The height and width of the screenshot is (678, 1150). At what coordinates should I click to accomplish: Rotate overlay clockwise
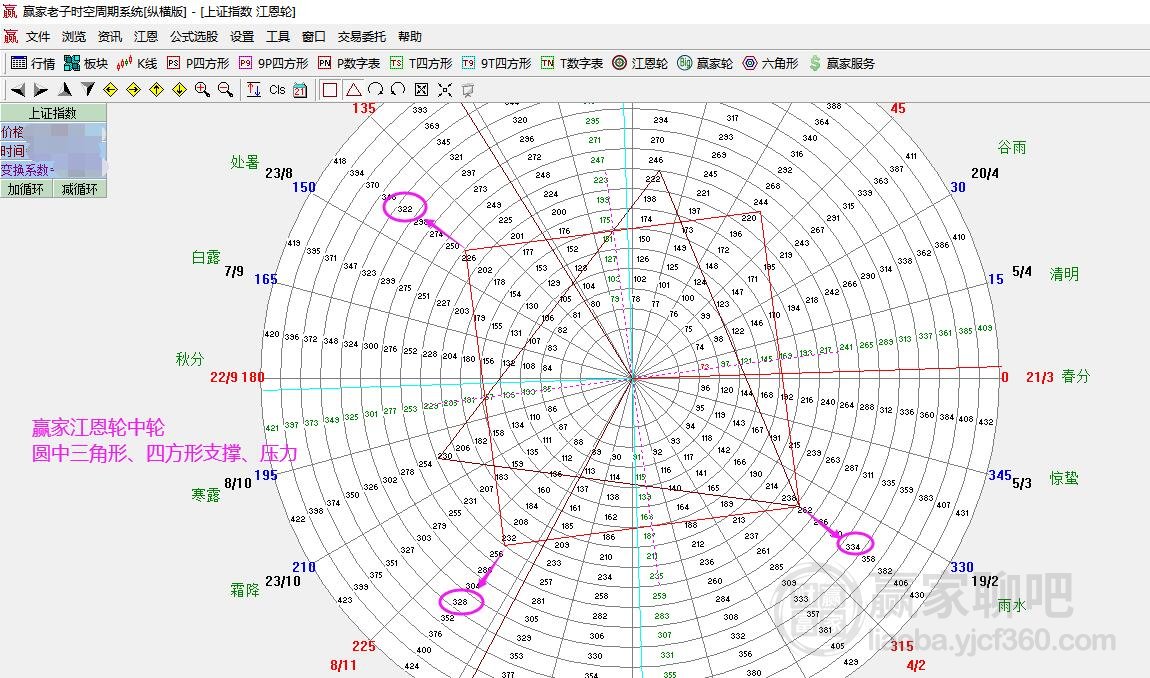click(x=376, y=90)
